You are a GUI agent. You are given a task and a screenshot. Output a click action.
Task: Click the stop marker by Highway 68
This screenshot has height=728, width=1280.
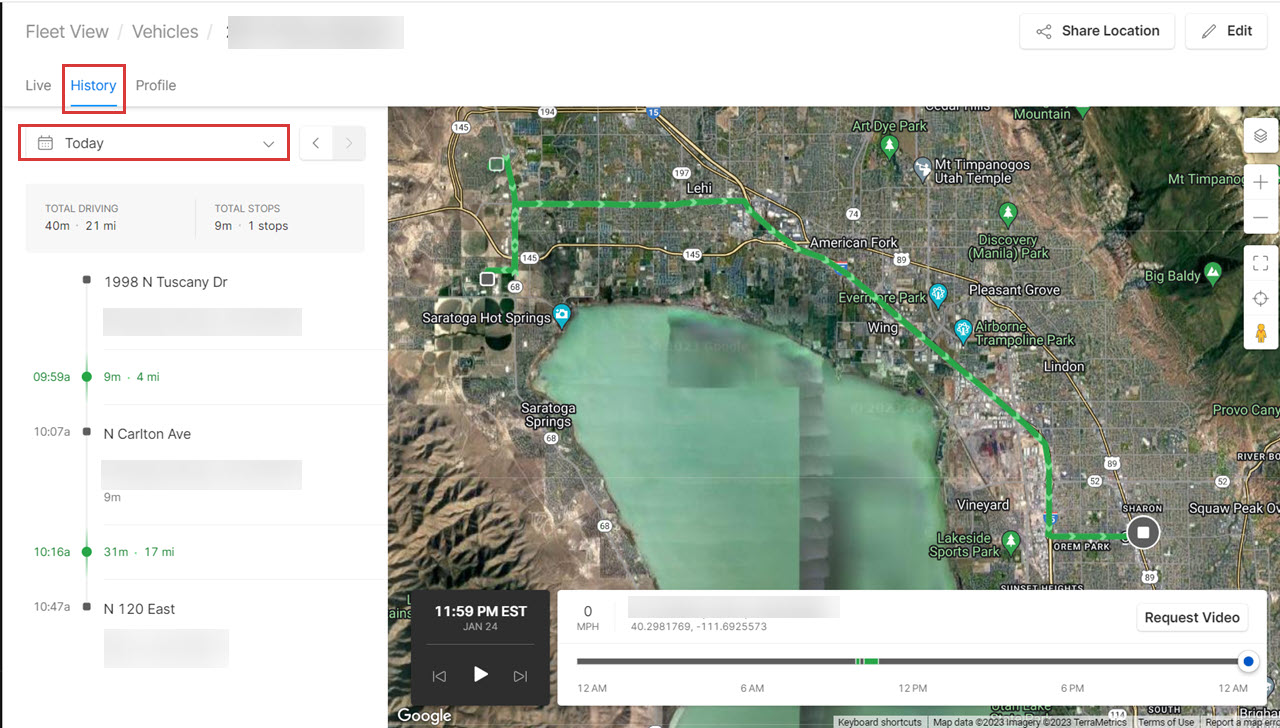coord(487,279)
